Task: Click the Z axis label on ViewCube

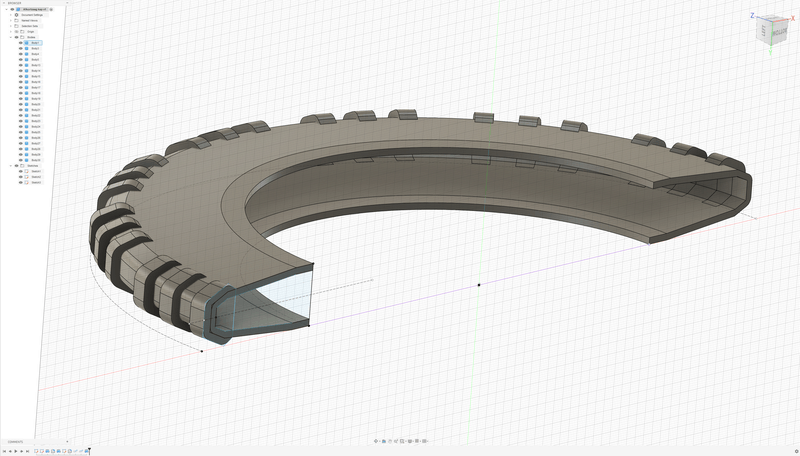Action: 752,16
